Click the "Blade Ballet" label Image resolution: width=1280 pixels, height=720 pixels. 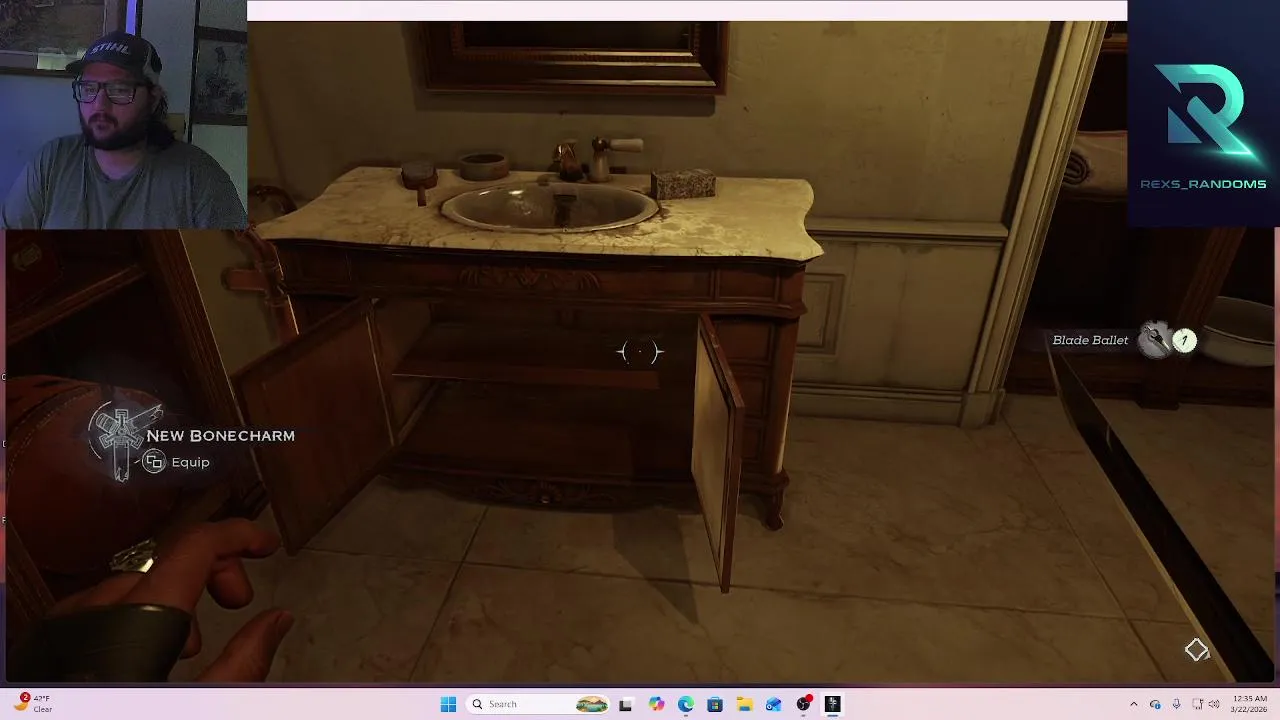pos(1090,340)
